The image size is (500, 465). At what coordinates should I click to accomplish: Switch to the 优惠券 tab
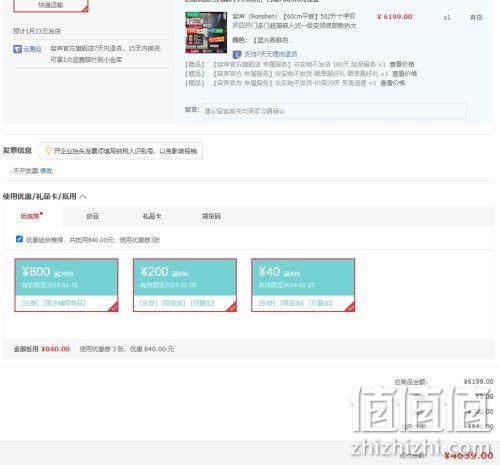click(32, 216)
